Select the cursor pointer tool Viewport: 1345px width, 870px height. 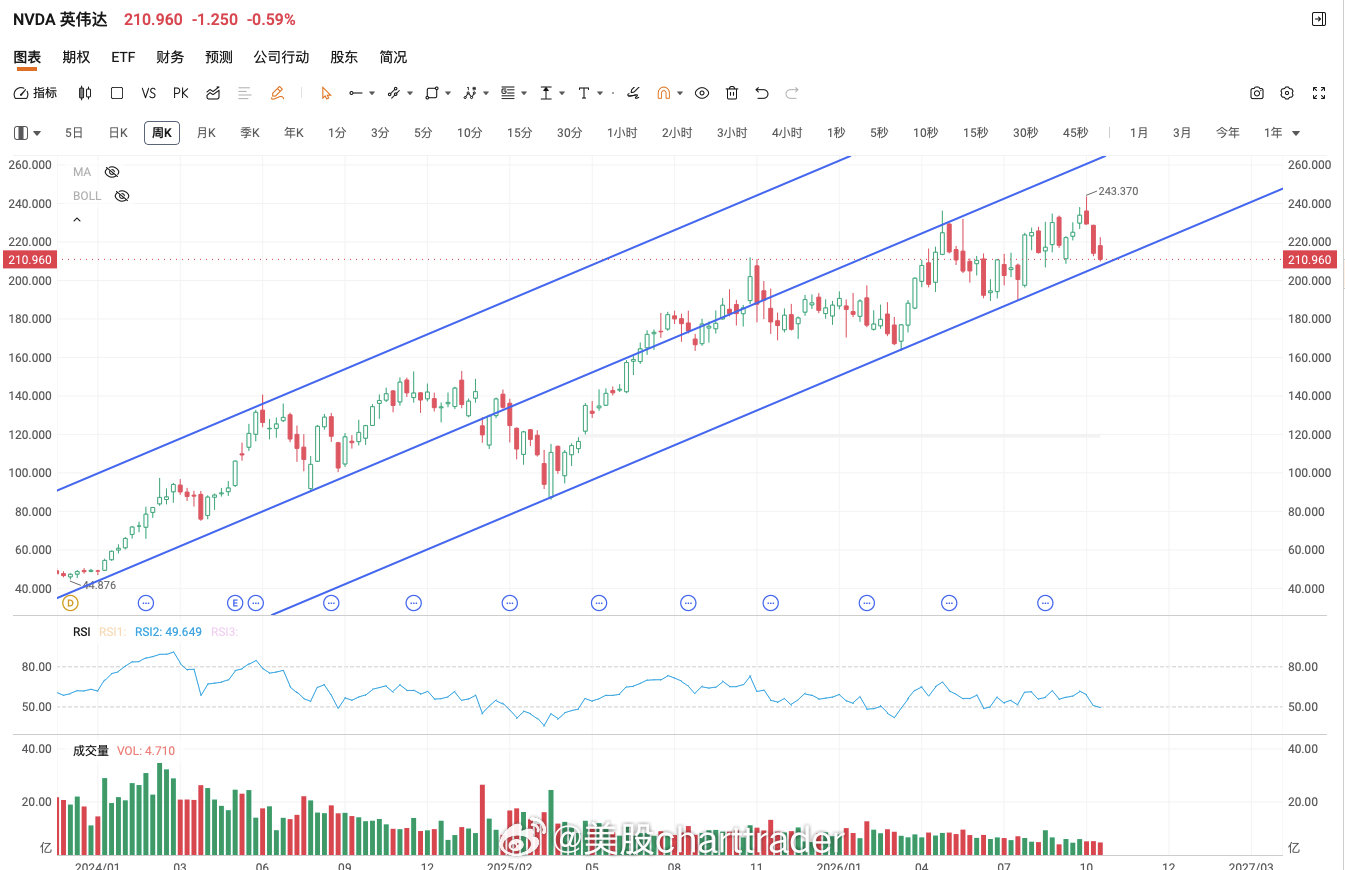pyautogui.click(x=326, y=93)
